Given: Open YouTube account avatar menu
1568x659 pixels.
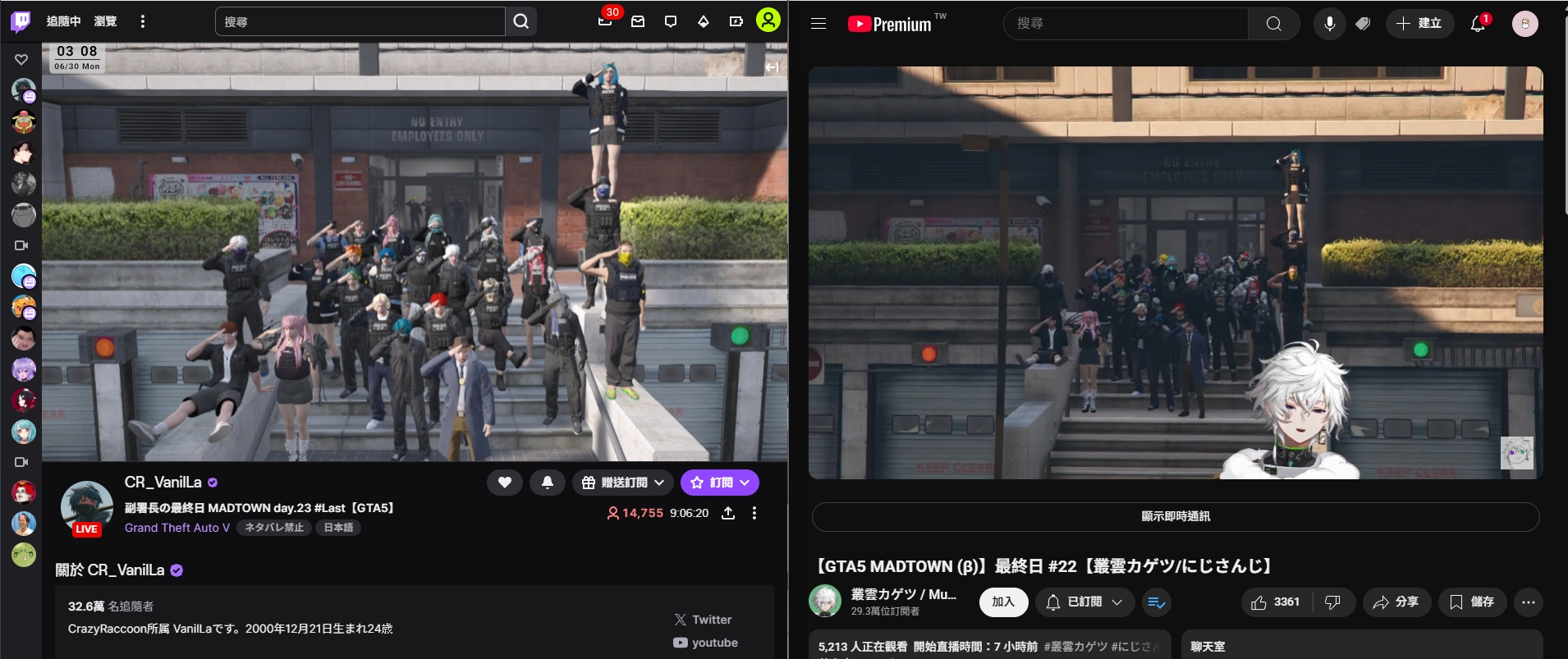Looking at the screenshot, I should point(1525,24).
